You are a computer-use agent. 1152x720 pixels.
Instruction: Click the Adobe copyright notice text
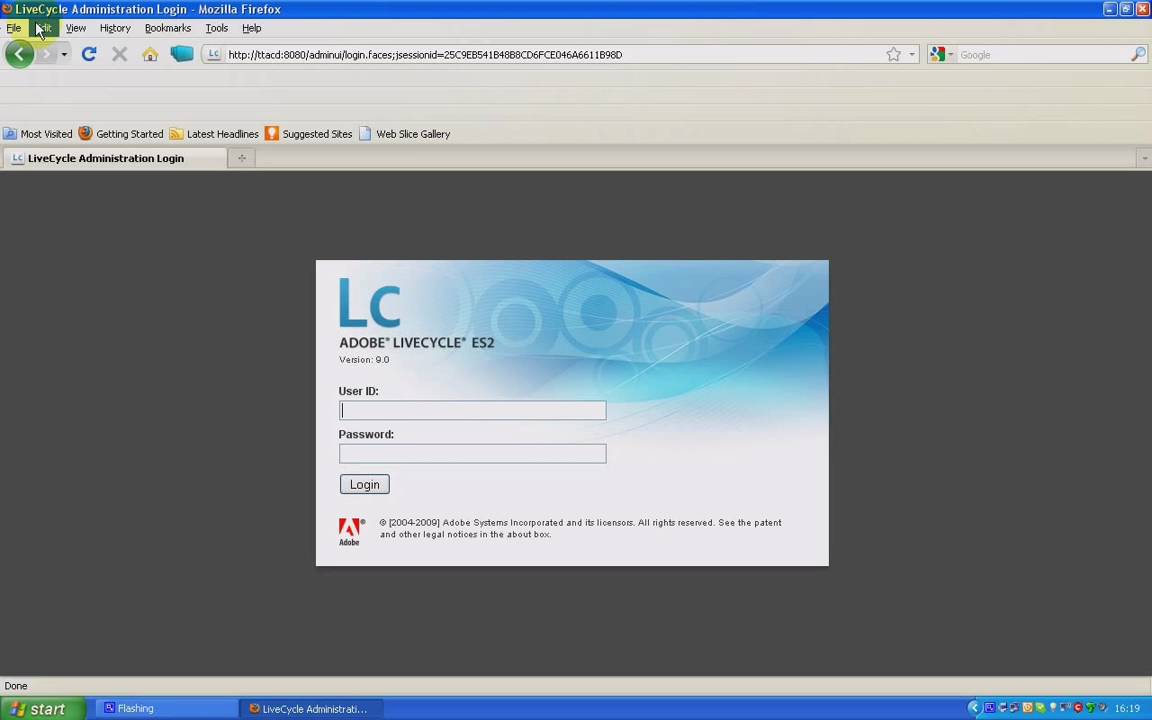coord(580,528)
